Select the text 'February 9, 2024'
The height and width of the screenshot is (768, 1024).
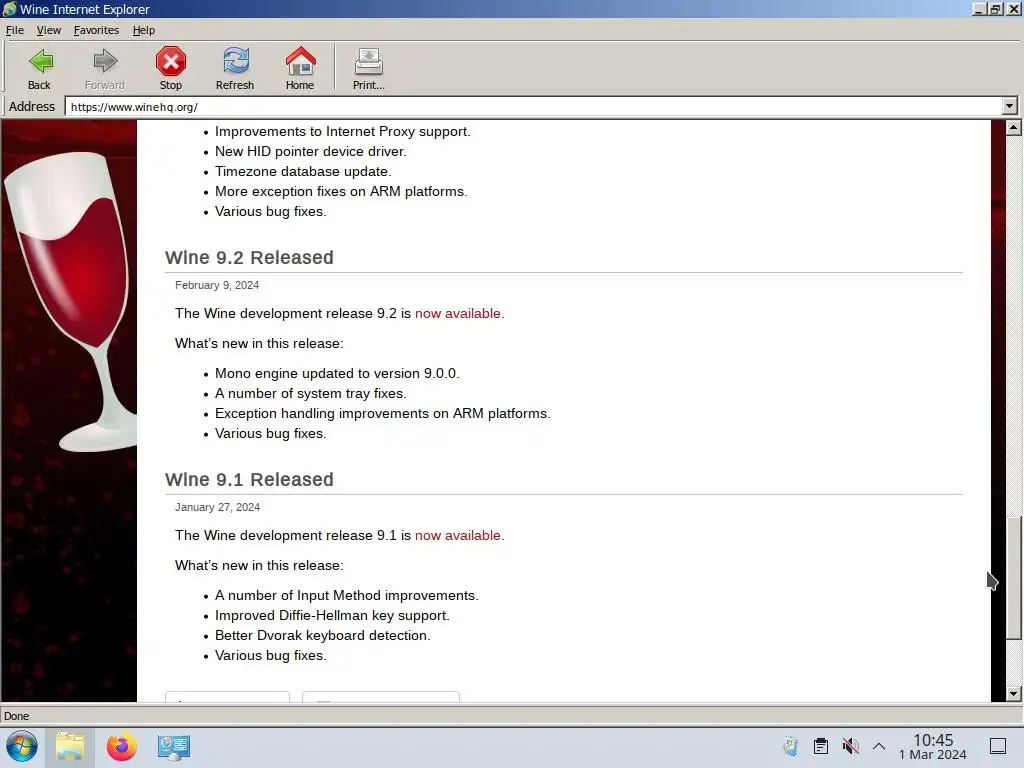click(217, 285)
